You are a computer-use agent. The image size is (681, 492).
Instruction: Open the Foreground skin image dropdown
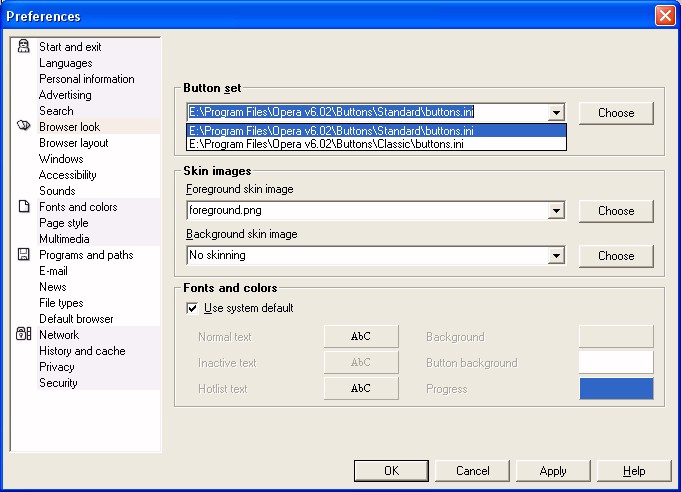pyautogui.click(x=557, y=211)
